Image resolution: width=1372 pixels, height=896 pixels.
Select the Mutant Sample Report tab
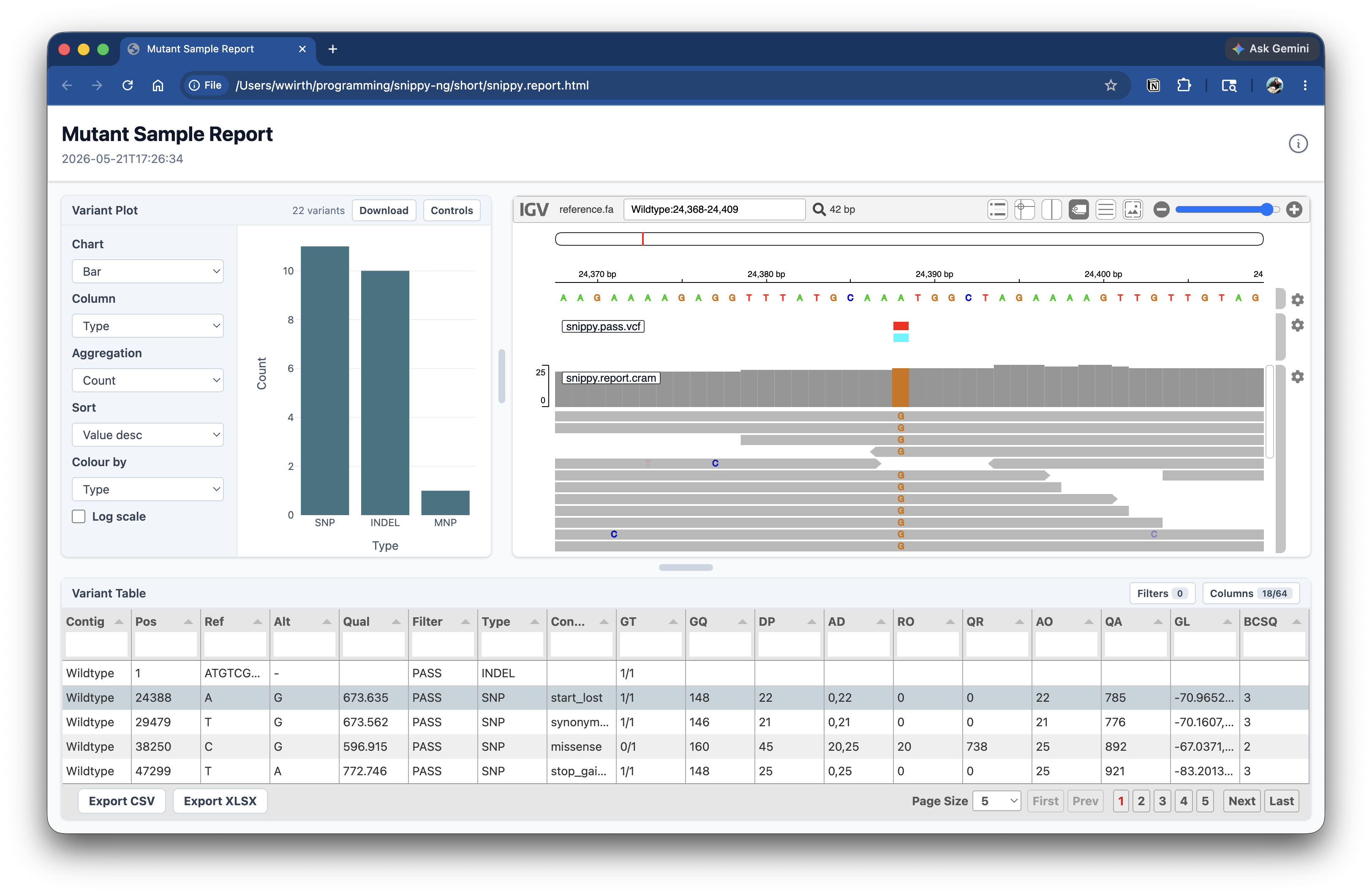coord(217,49)
